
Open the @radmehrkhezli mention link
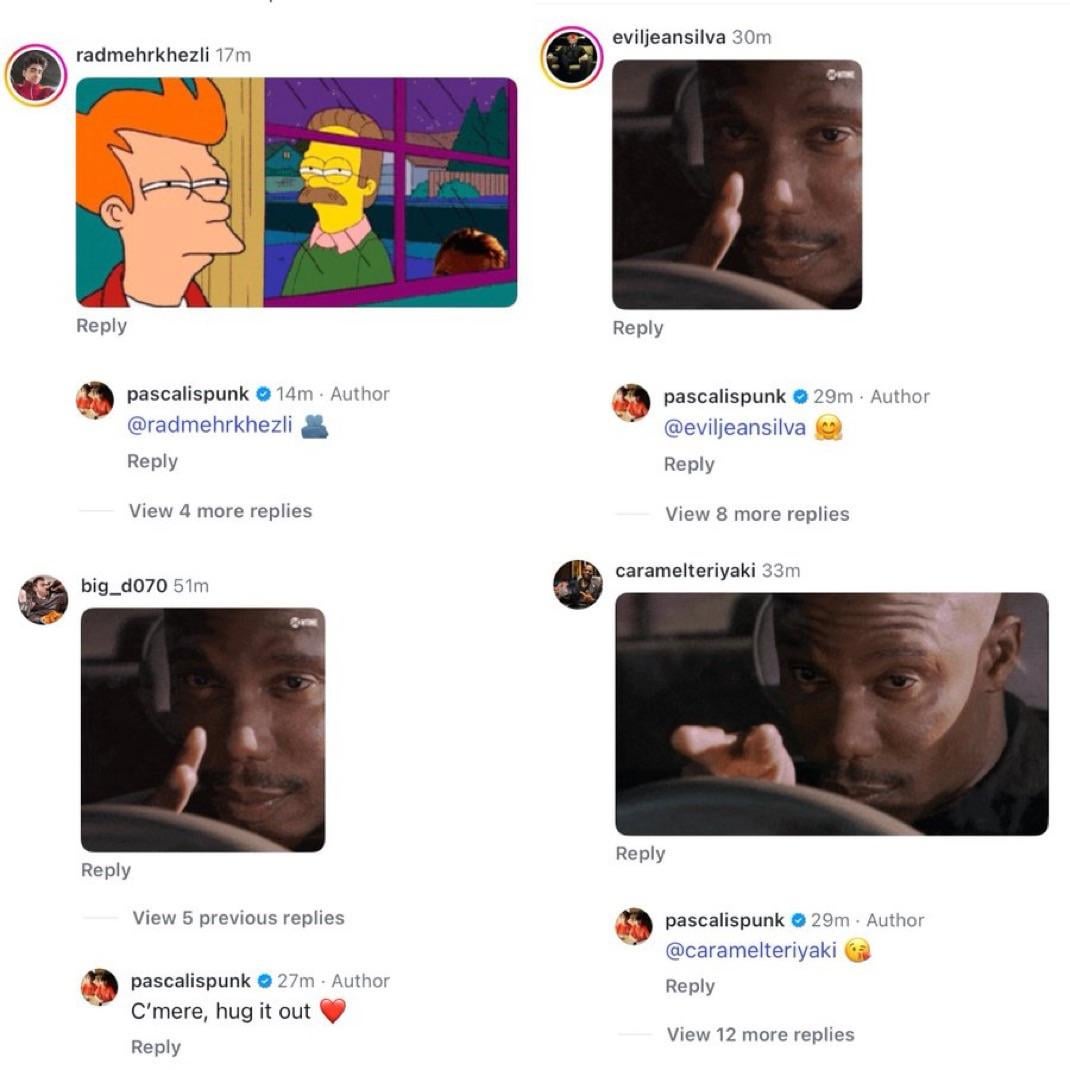209,425
